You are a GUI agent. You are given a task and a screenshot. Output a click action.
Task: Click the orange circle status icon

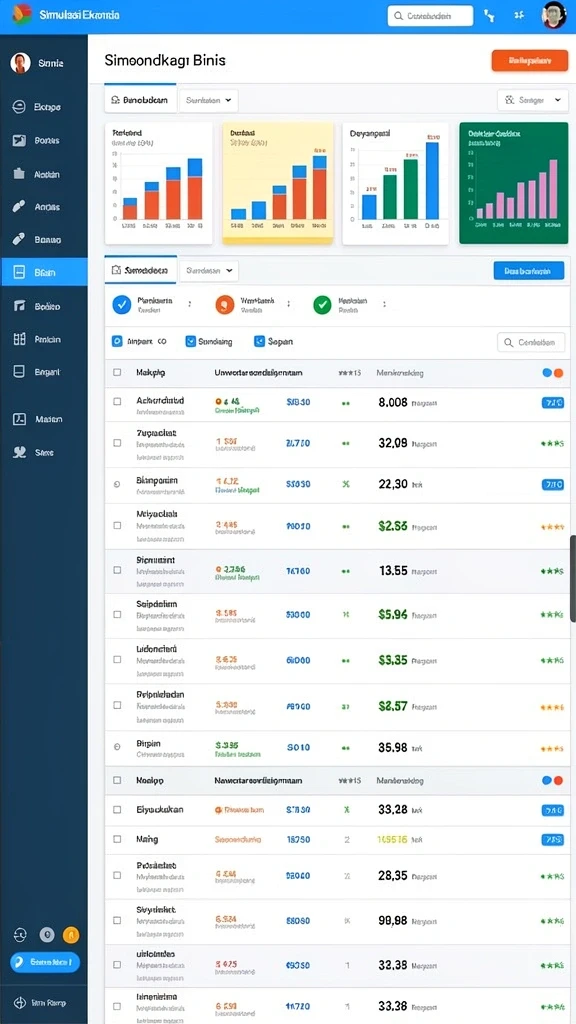coord(224,304)
